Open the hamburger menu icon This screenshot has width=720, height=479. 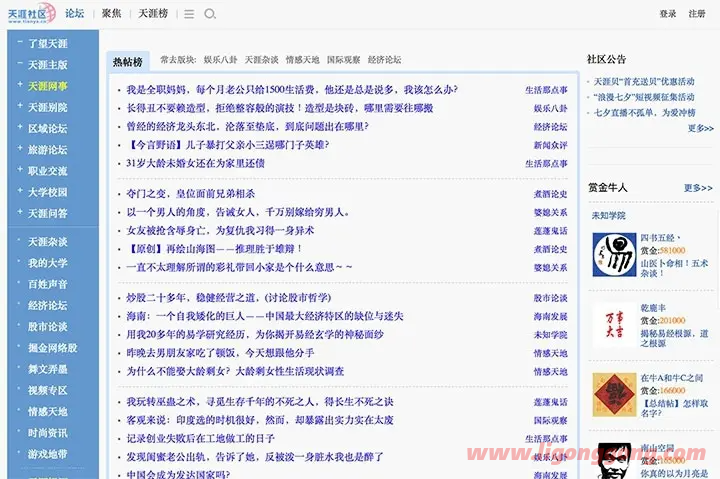pos(189,14)
